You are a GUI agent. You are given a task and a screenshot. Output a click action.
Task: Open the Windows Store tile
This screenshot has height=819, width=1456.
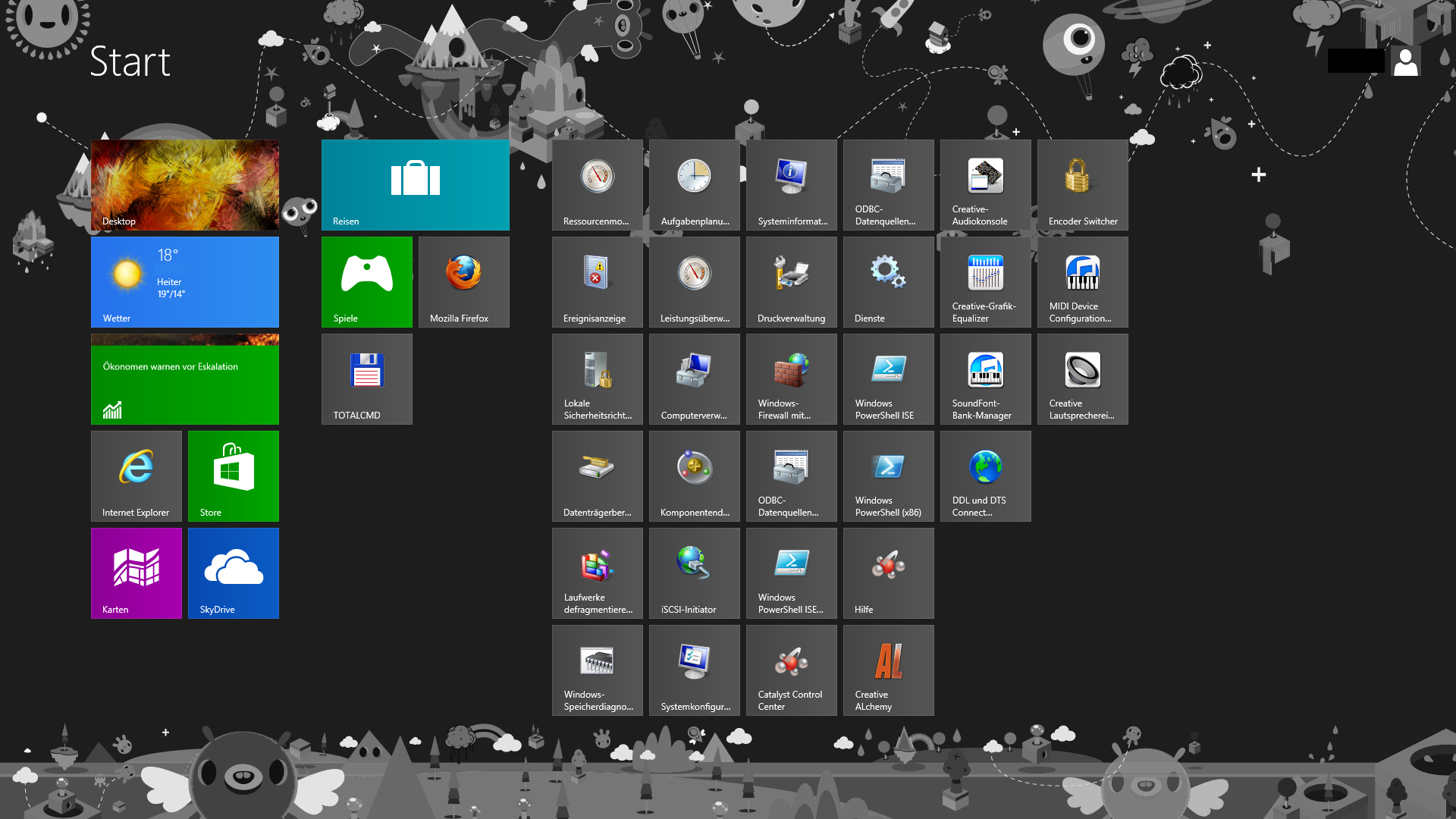click(233, 475)
